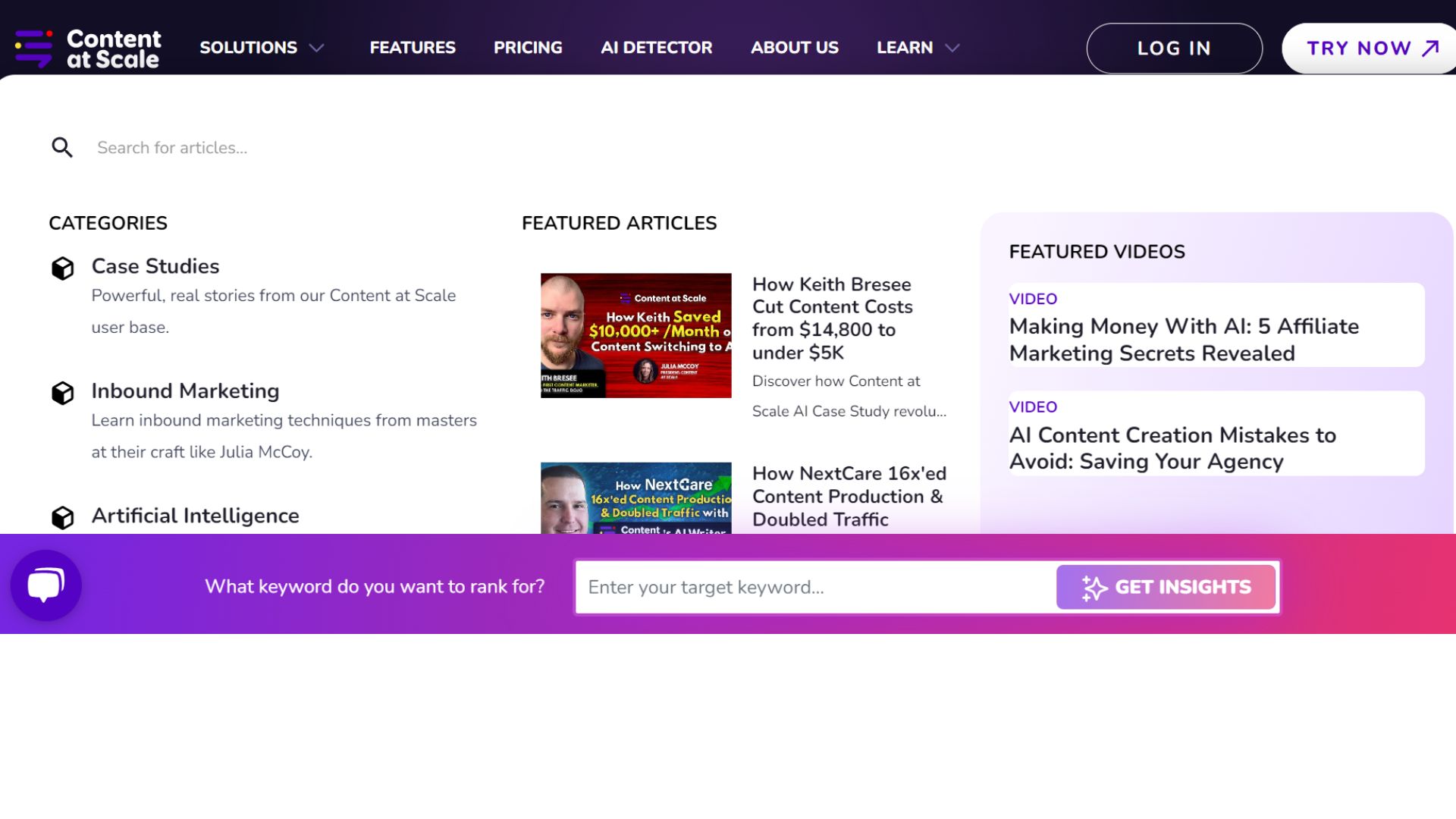This screenshot has height=819, width=1456.
Task: Click the Case Studies description text
Action: (x=274, y=312)
